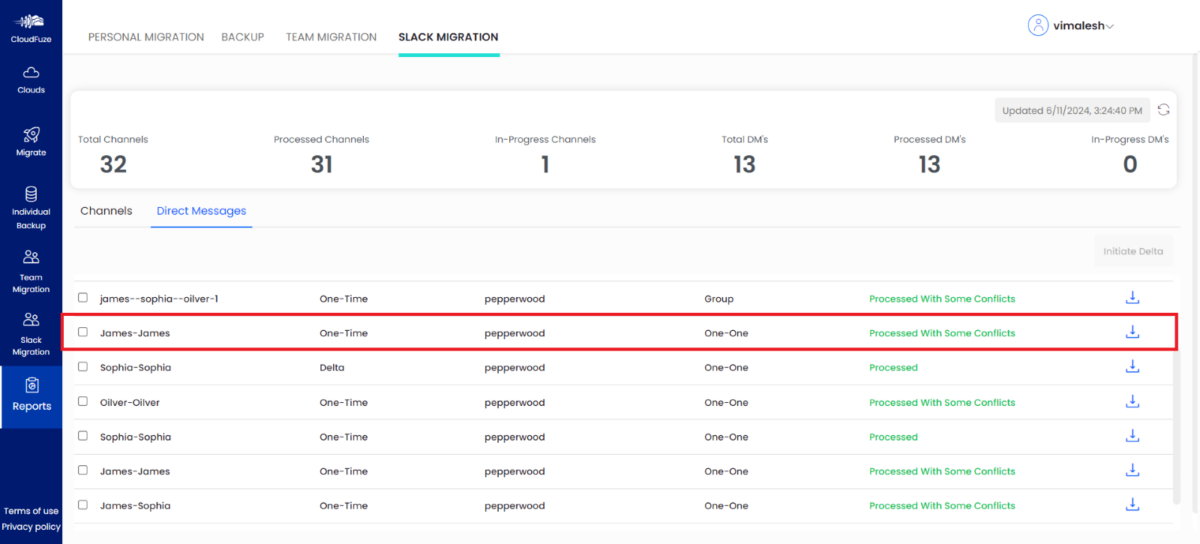
Task: Open the Terms of use link
Action: pyautogui.click(x=31, y=511)
